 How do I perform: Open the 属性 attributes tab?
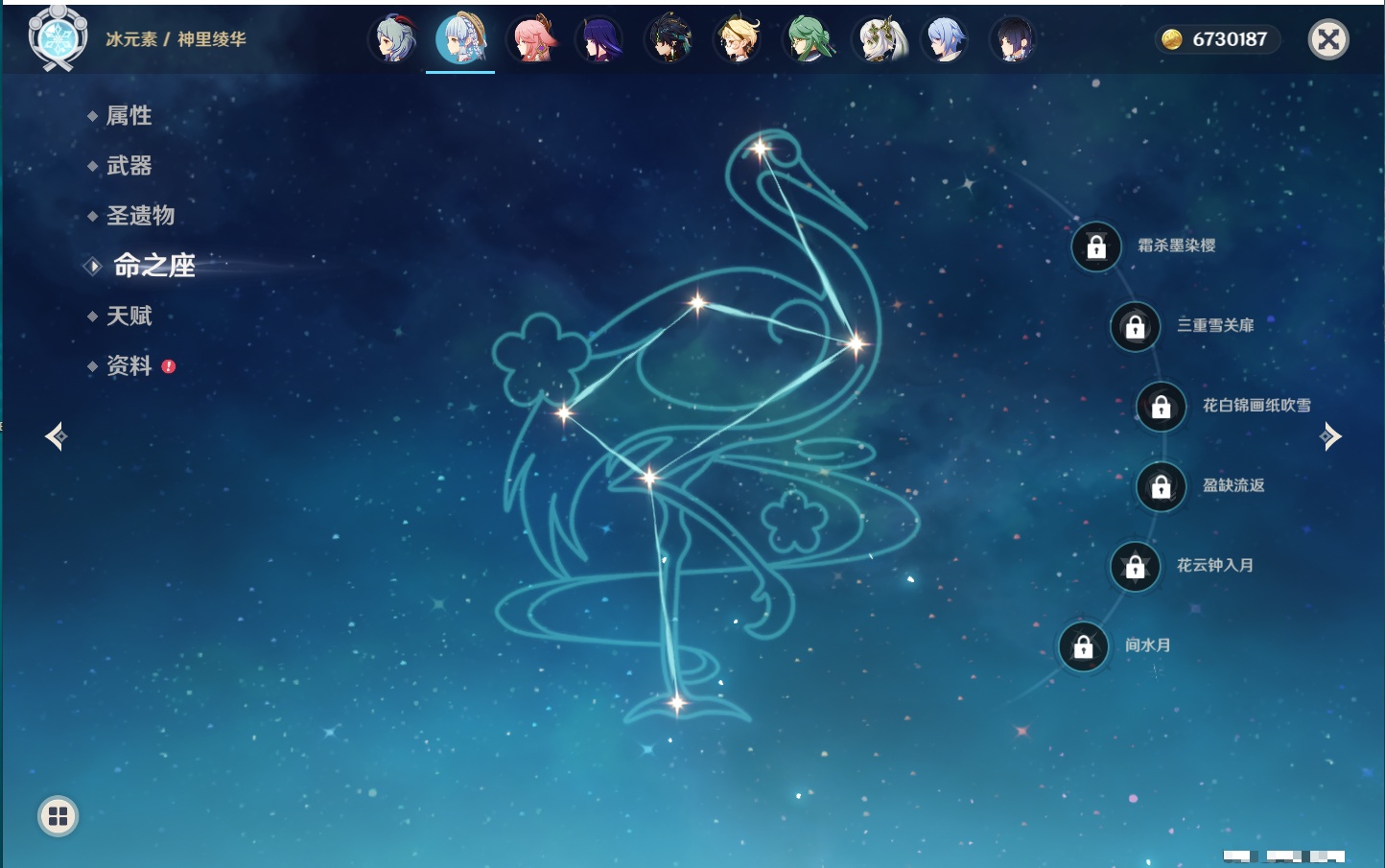point(129,115)
